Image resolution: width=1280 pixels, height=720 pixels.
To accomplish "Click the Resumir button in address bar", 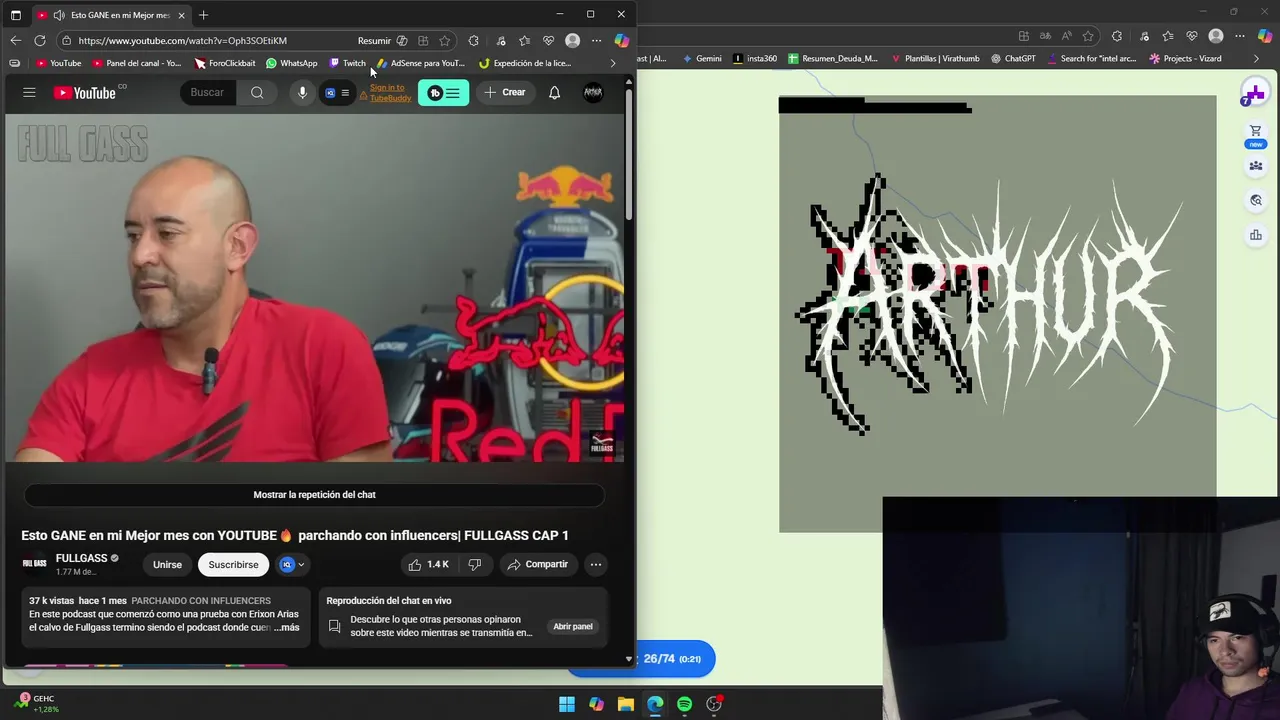I will 374,40.
